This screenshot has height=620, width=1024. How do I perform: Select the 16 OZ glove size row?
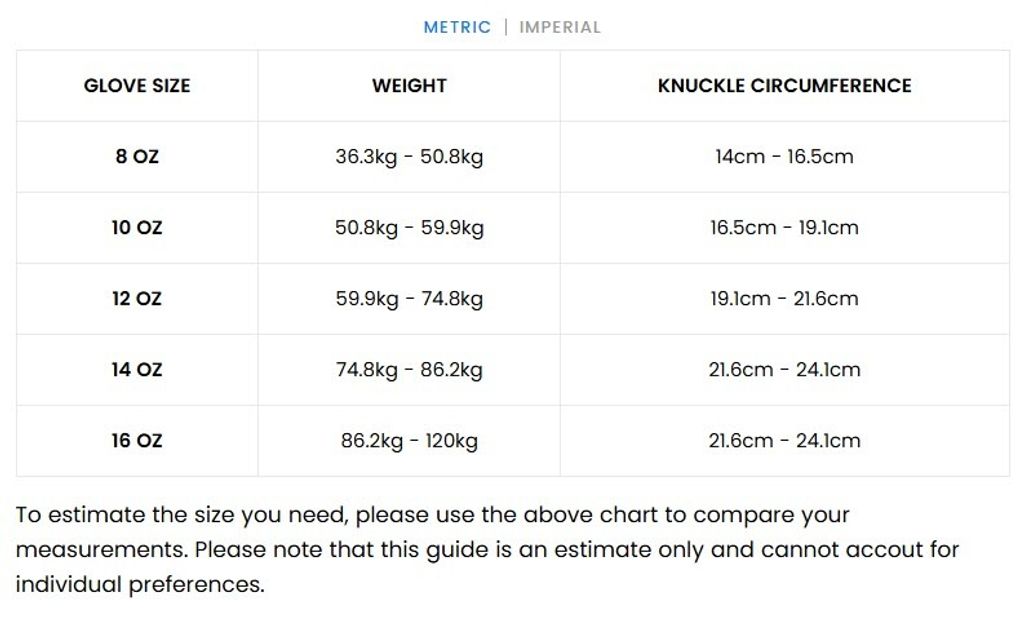[137, 440]
